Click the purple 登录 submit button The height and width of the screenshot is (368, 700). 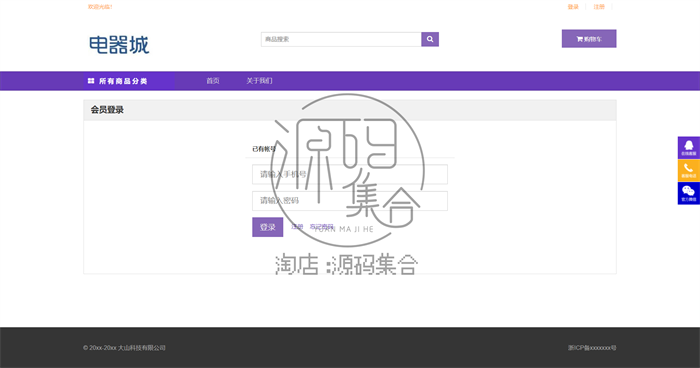(267, 227)
